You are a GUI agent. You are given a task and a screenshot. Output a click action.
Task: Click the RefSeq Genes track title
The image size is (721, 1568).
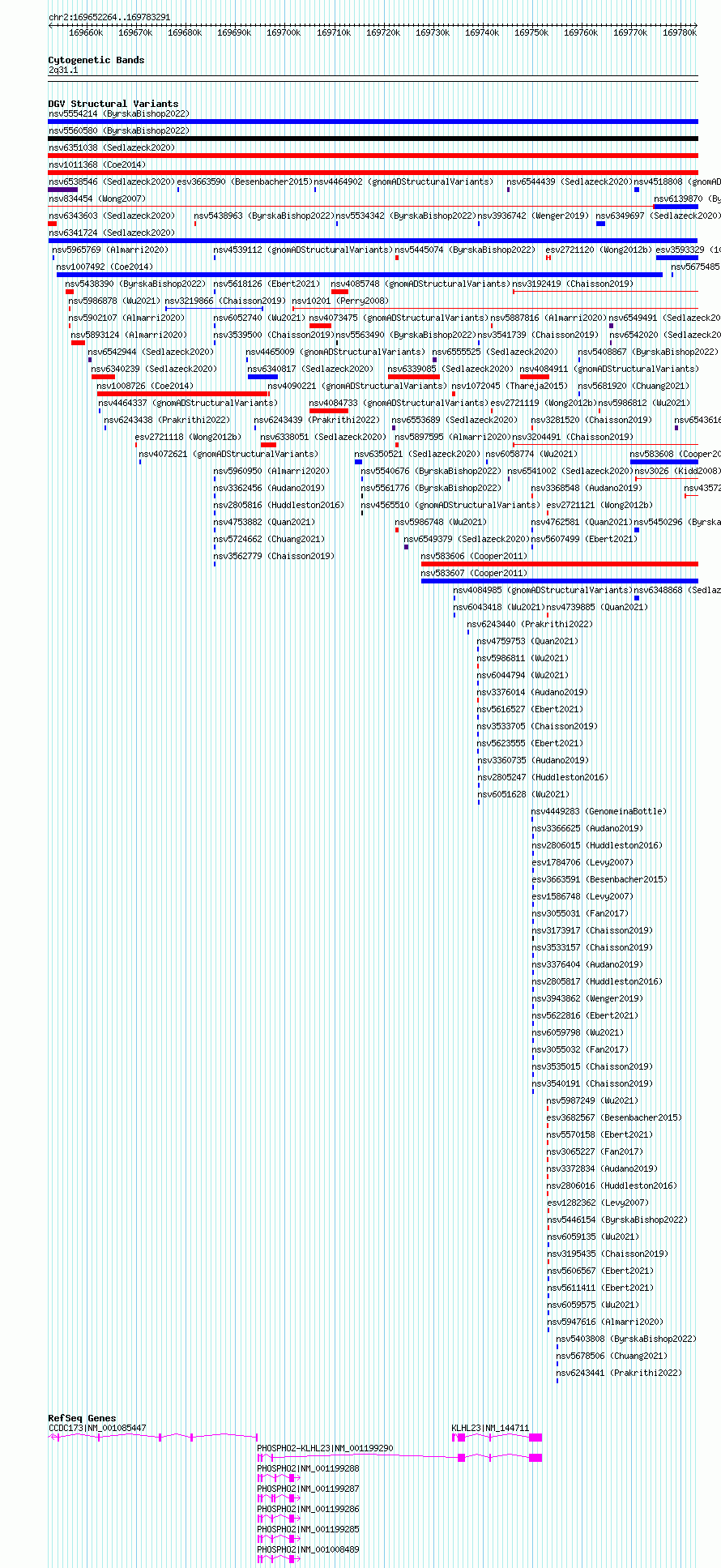82,1418
